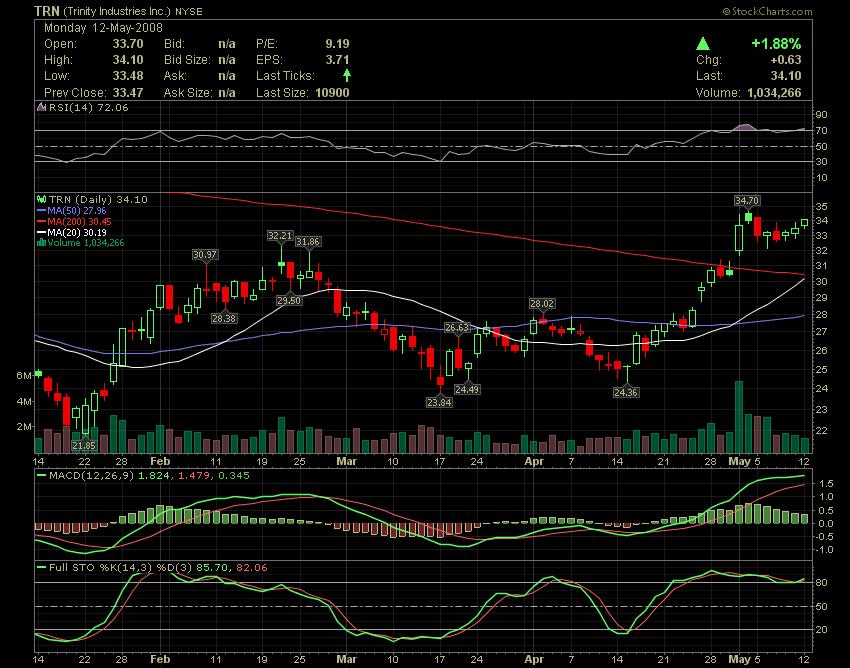The image size is (850, 668).
Task: Click the green line before MACD(12,26,9)
Action: [x=41, y=476]
